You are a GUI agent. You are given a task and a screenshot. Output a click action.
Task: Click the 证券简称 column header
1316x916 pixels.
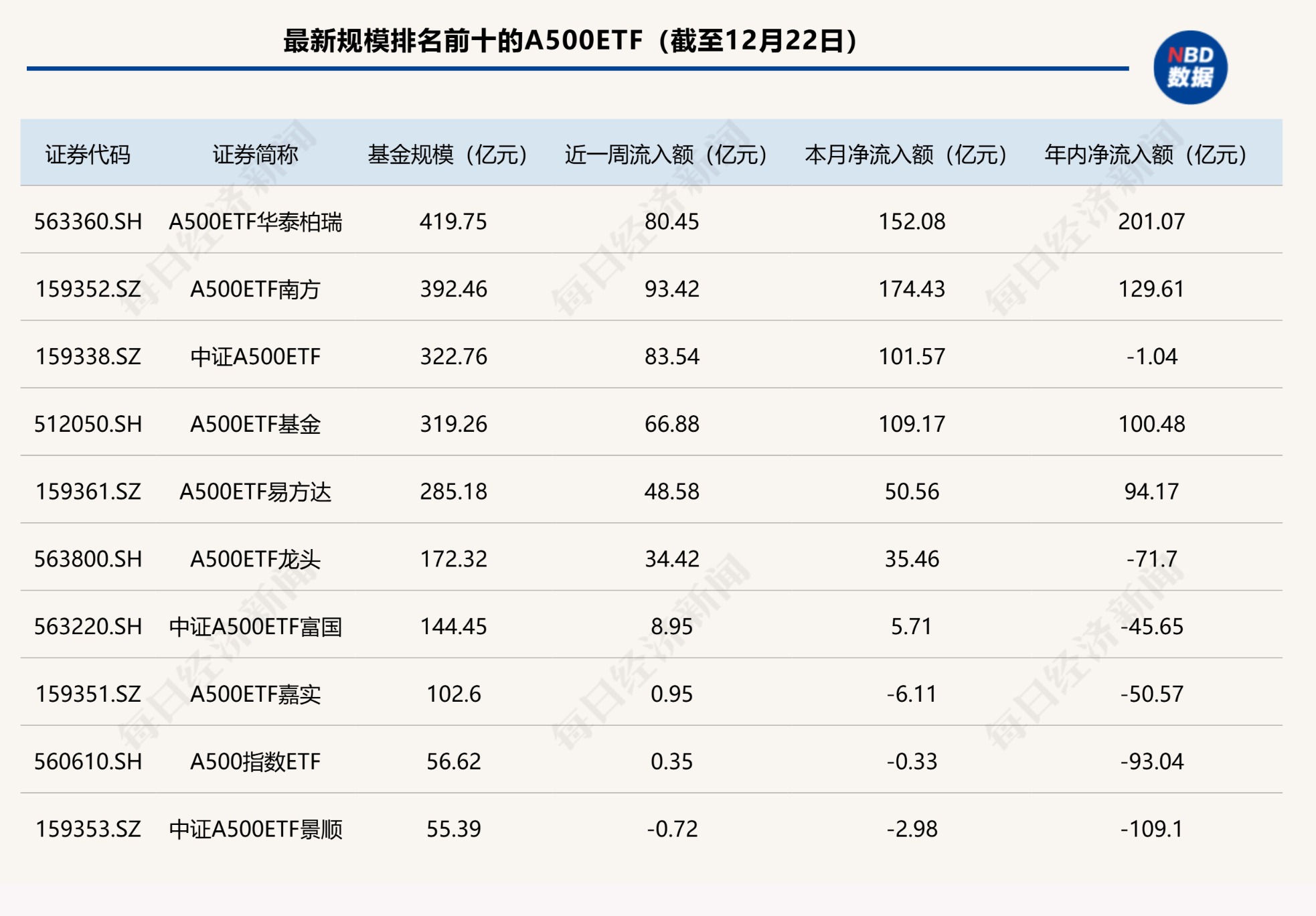(255, 155)
